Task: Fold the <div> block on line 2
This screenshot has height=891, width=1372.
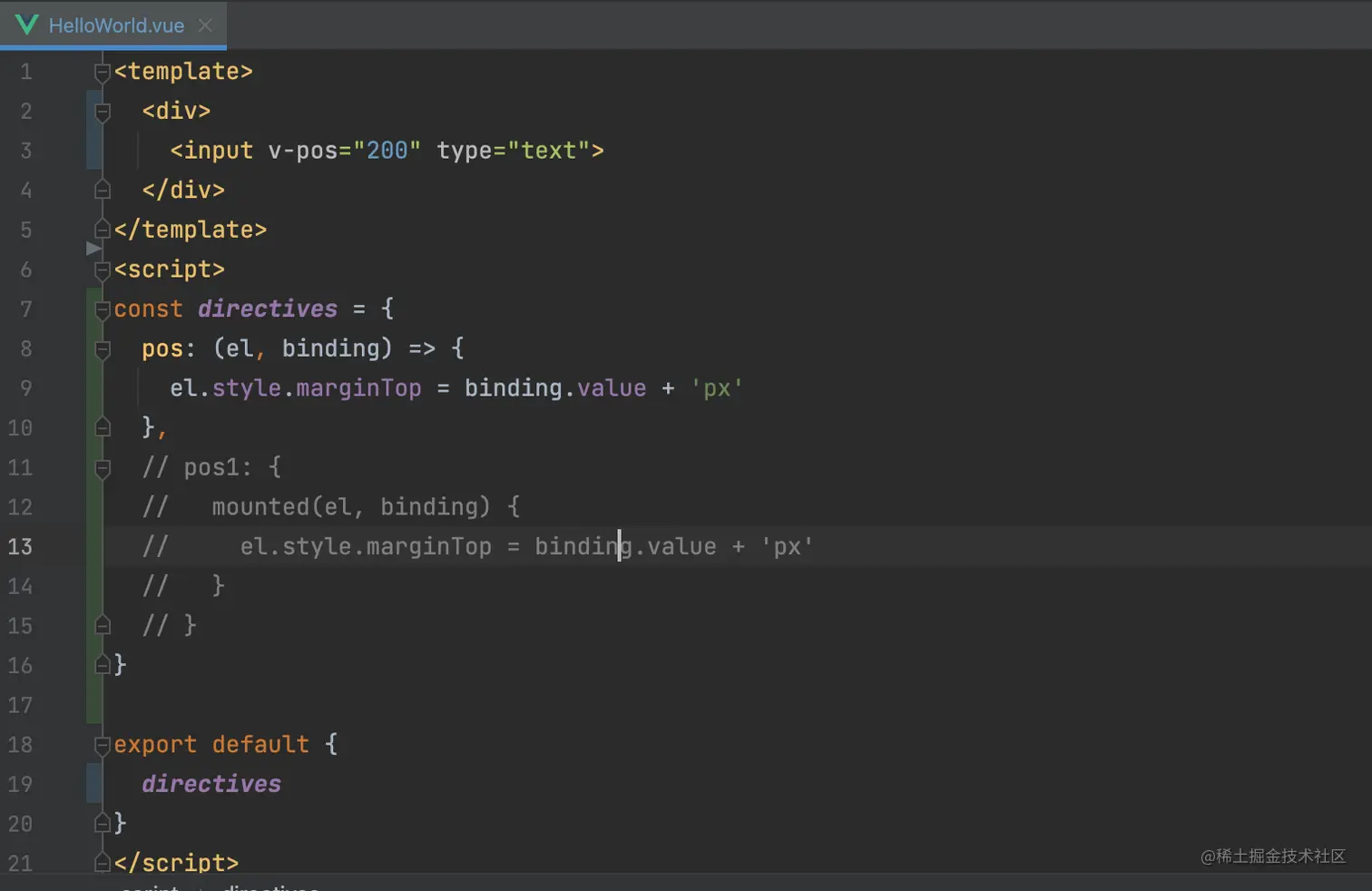Action: click(x=103, y=112)
